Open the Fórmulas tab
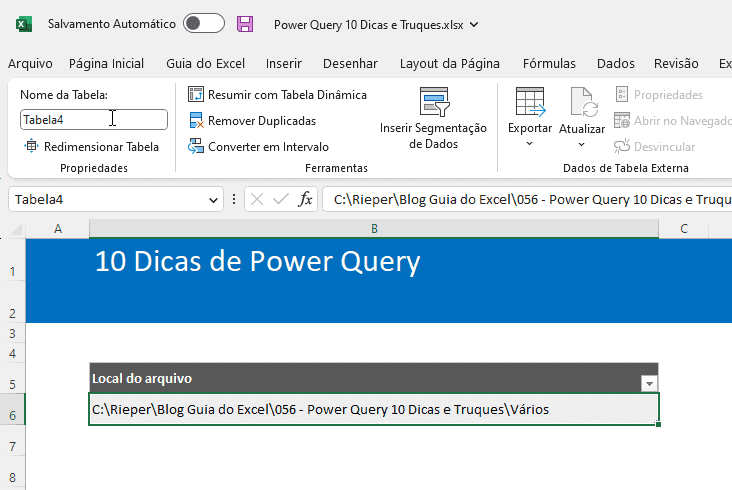This screenshot has height=490, width=732. tap(549, 63)
